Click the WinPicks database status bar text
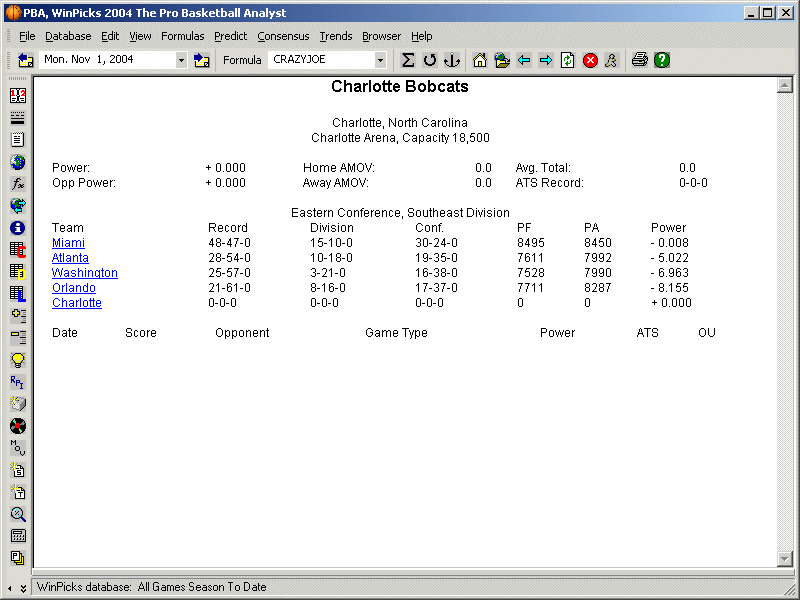 152,587
